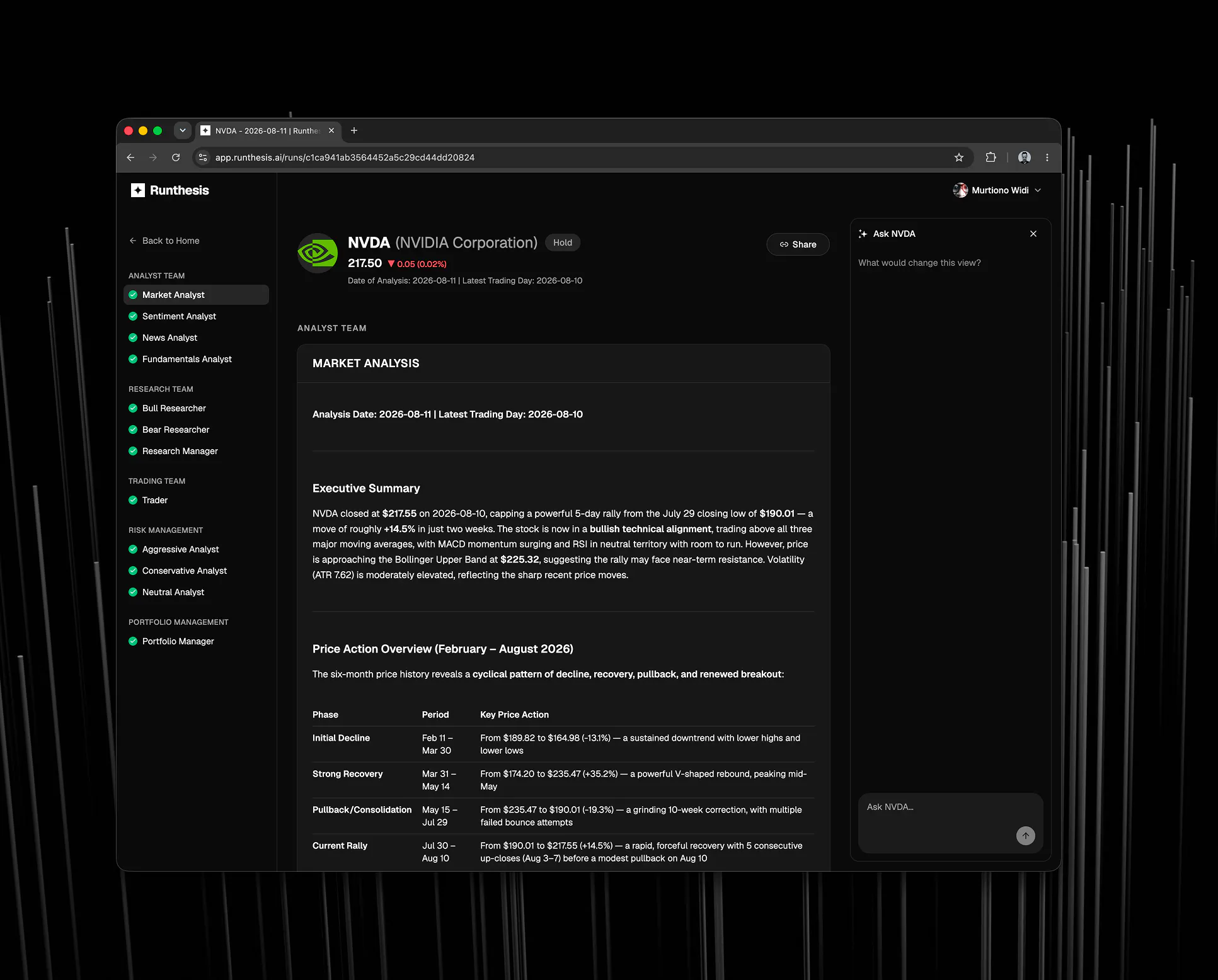Select Neutral Analyst in sidebar

pyautogui.click(x=196, y=592)
